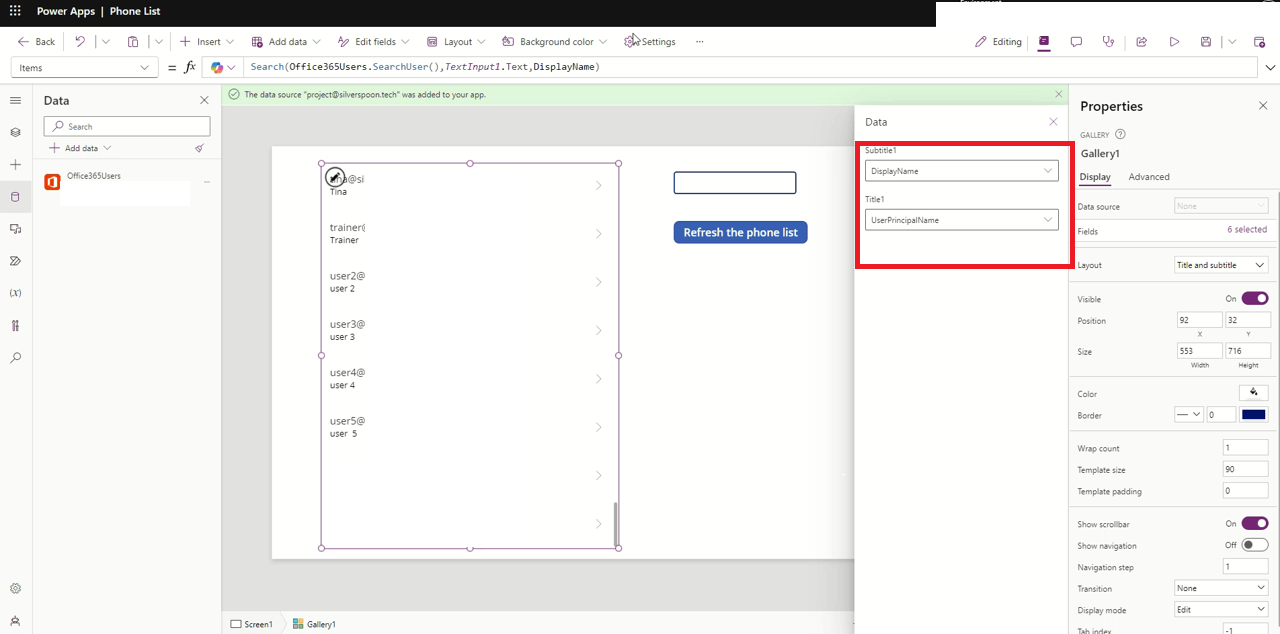Image resolution: width=1280 pixels, height=634 pixels.
Task: Open the Settings menu in the toolbar
Action: click(650, 41)
